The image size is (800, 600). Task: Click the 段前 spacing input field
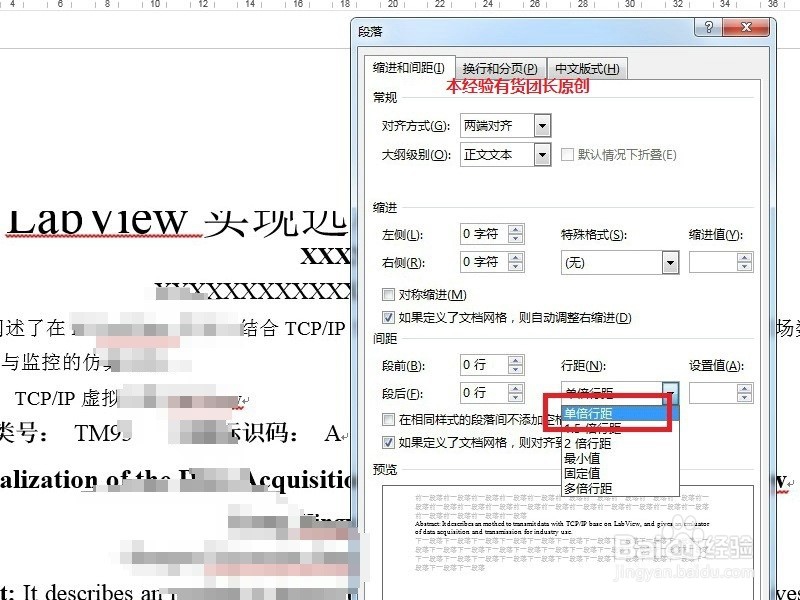click(x=484, y=365)
